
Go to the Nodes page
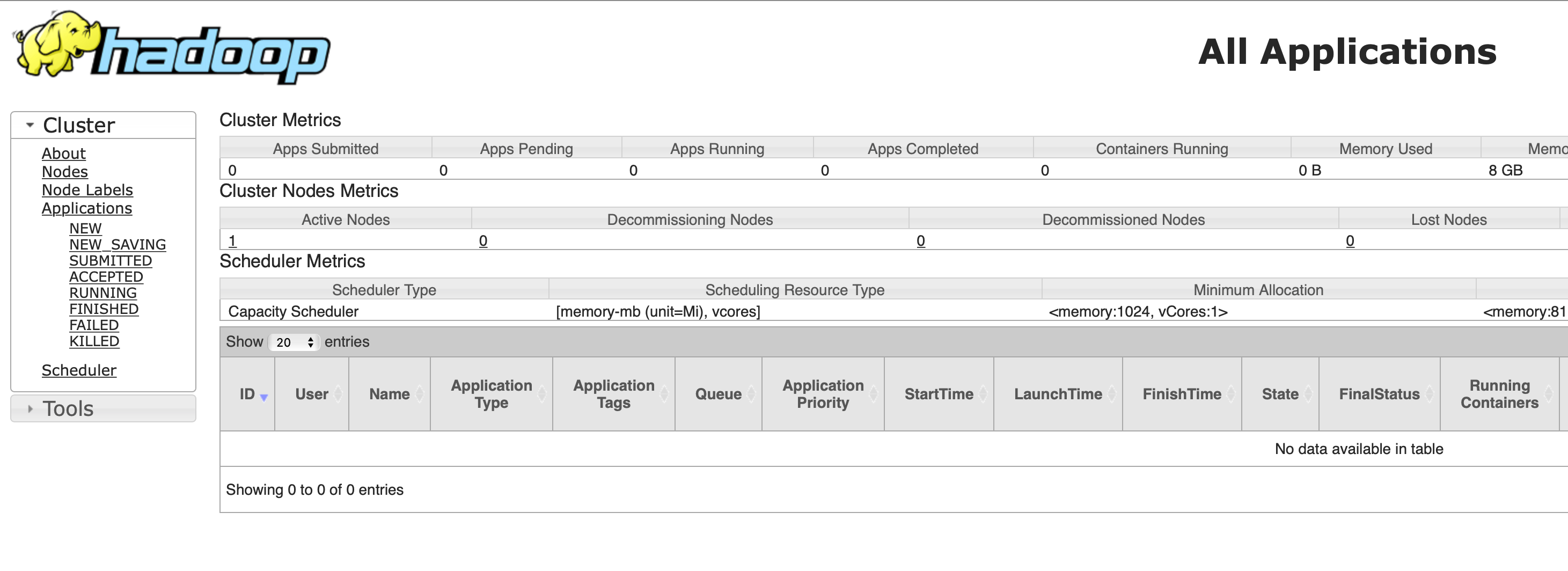tap(64, 172)
